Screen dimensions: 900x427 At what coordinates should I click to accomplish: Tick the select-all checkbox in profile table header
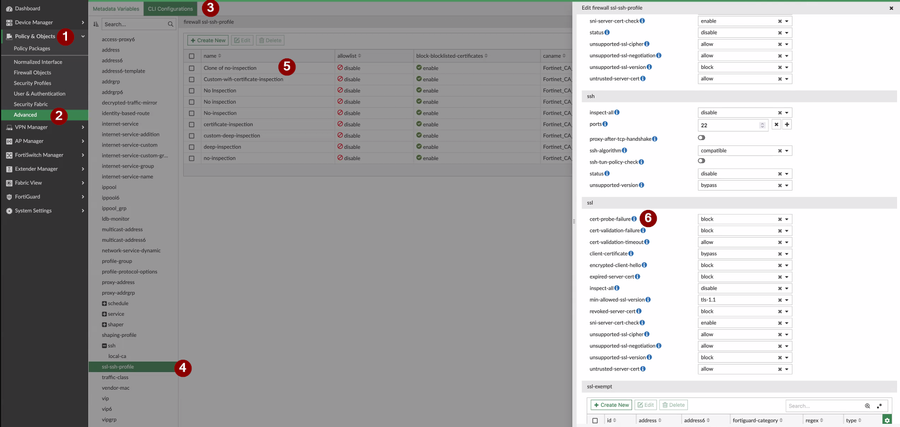pos(192,56)
